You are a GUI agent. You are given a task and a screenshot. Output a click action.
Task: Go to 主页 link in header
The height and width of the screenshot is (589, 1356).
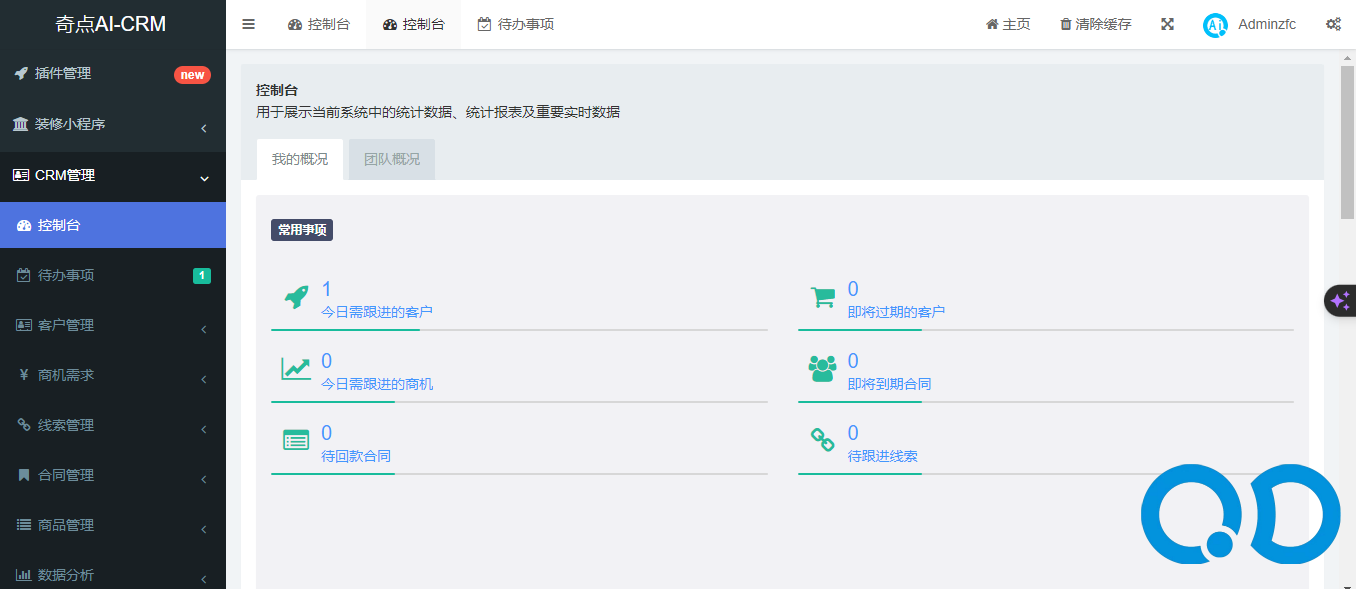click(x=1008, y=24)
